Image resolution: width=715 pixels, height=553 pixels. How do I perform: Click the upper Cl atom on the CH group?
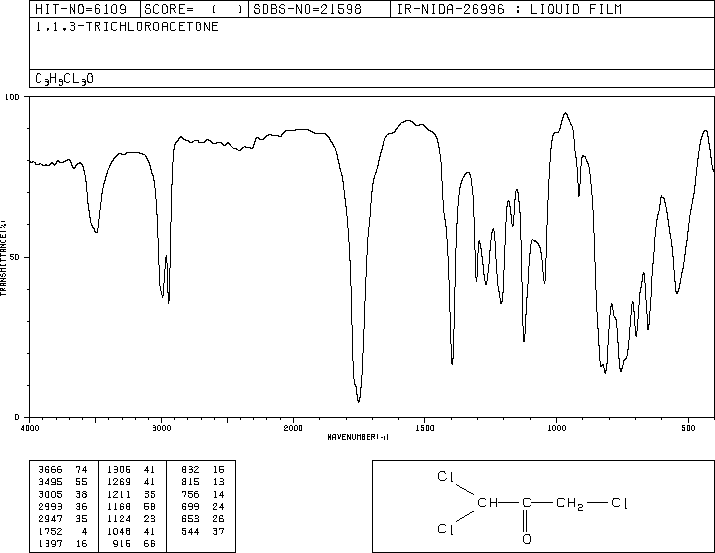(x=446, y=477)
